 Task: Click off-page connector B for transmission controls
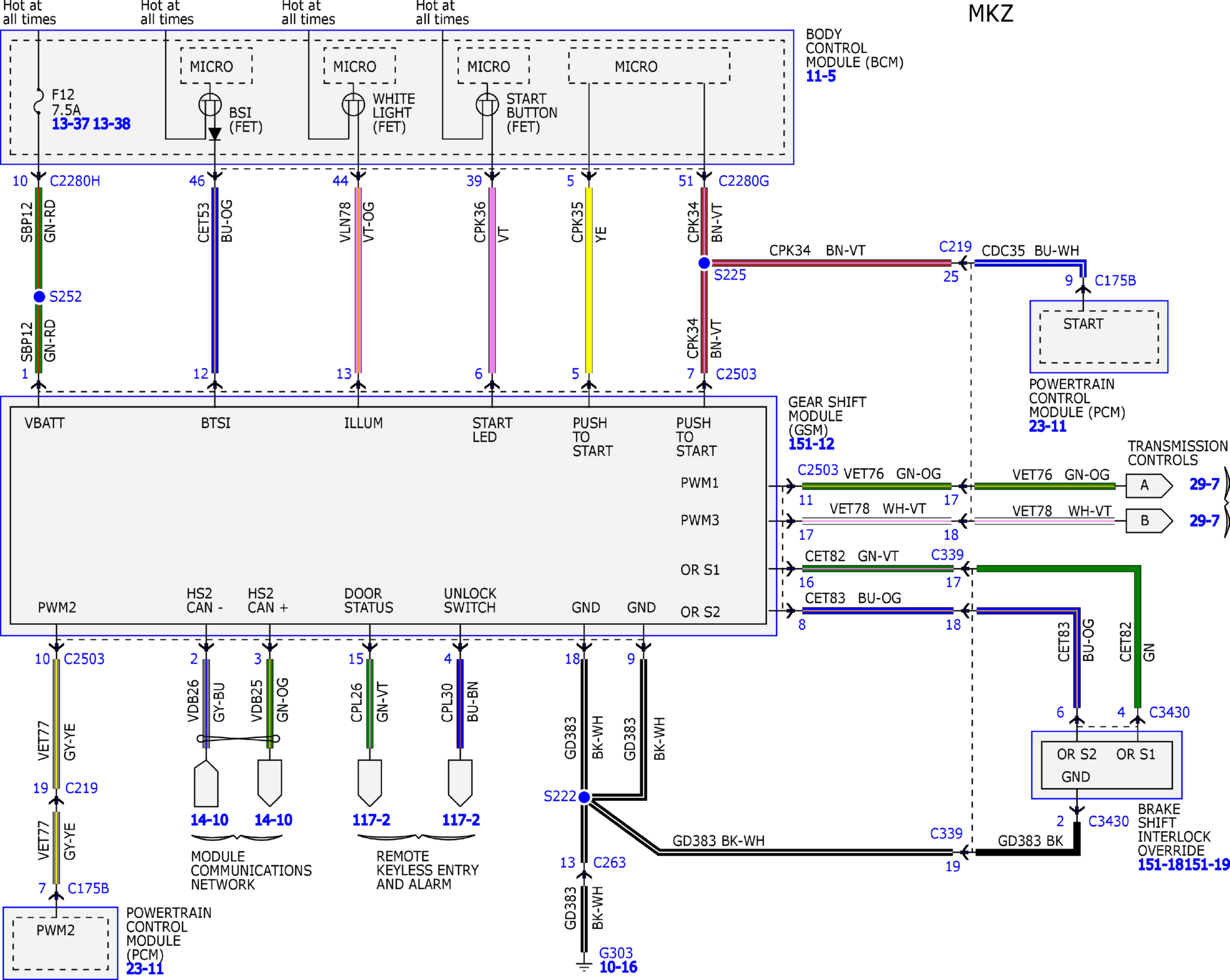coord(1149,521)
